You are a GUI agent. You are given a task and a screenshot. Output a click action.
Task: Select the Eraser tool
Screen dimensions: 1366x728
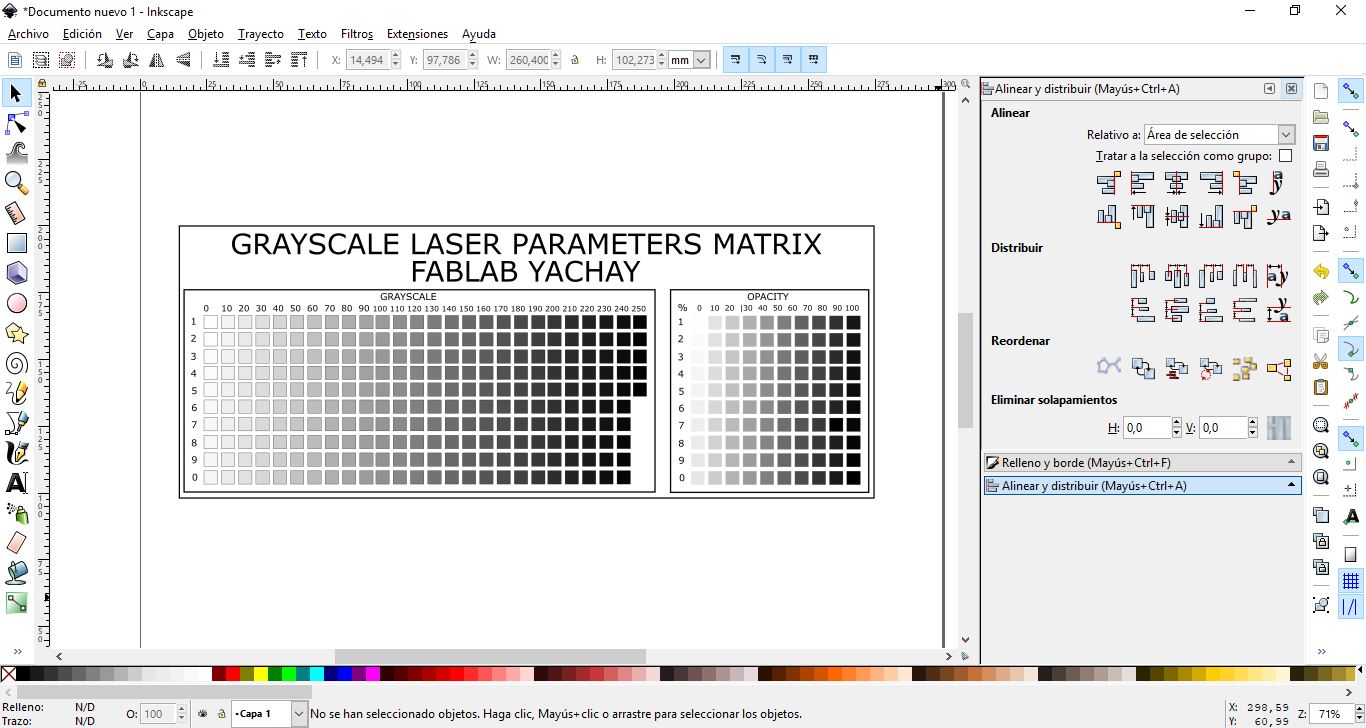click(x=16, y=543)
